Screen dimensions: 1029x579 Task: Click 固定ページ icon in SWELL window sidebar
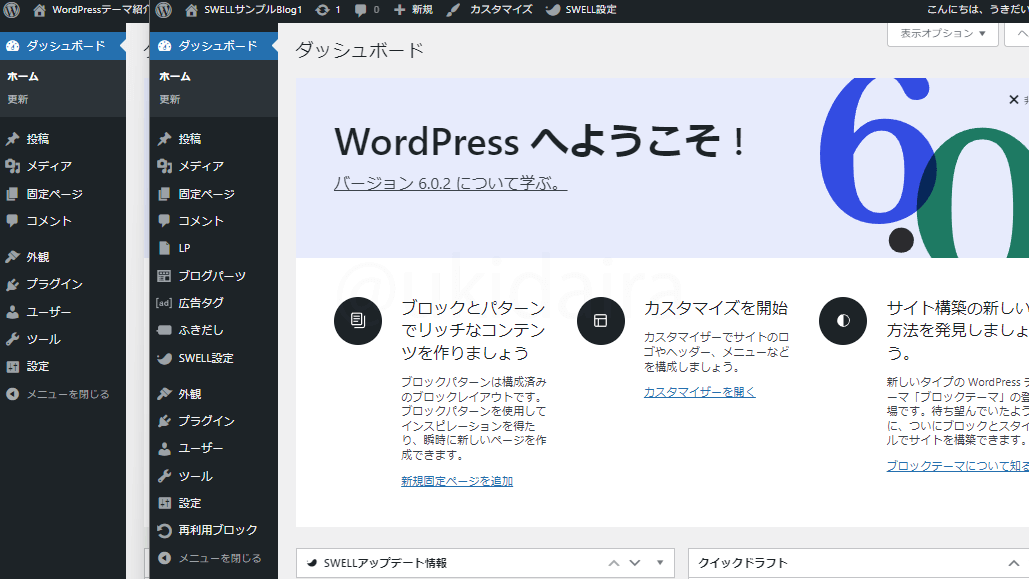164,194
